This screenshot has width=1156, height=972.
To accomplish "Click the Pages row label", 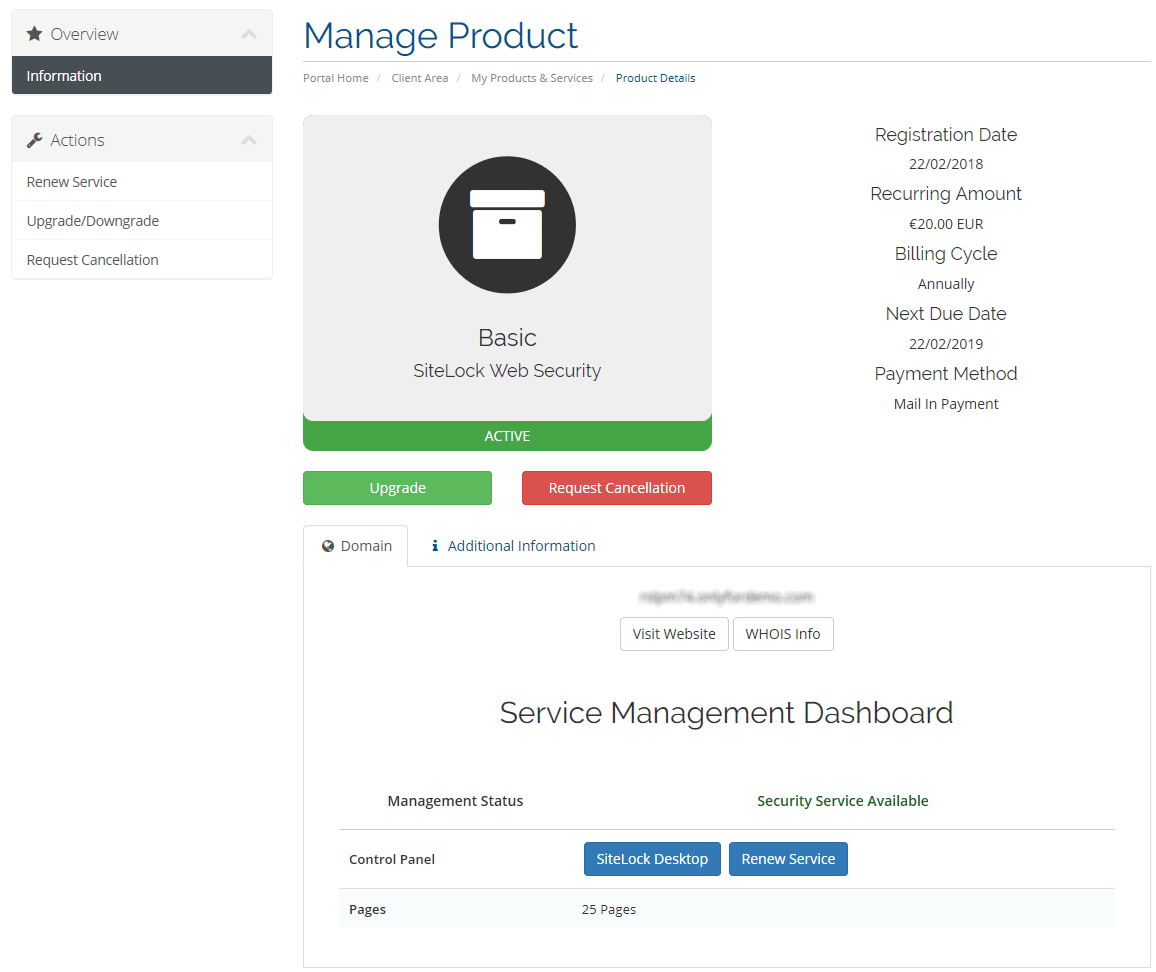I will (x=367, y=909).
